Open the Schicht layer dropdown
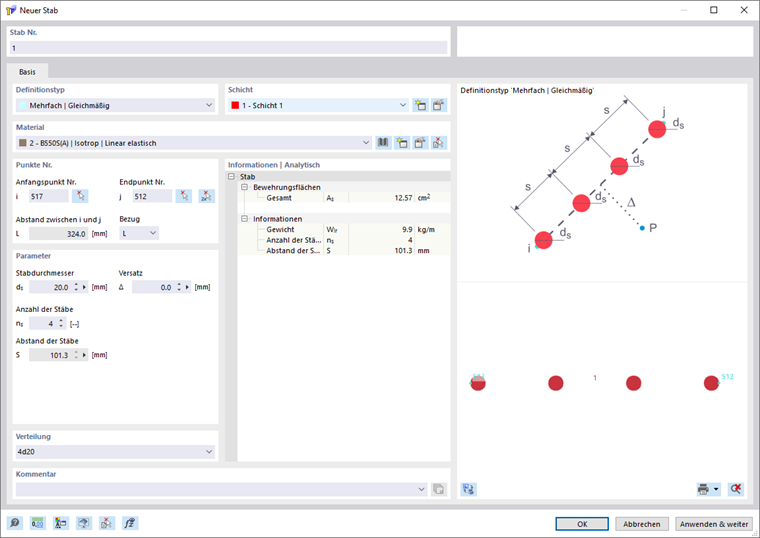This screenshot has width=760, height=538. point(403,105)
